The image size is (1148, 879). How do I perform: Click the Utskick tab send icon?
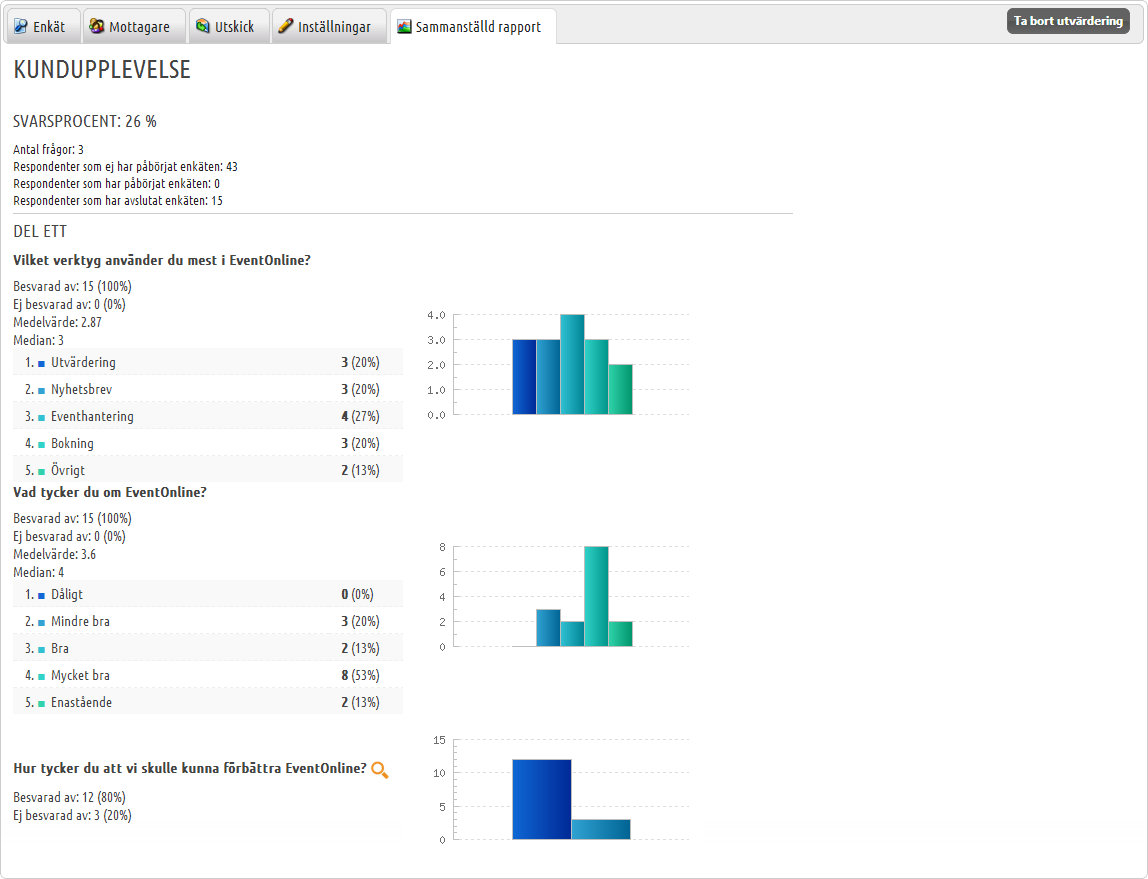(x=203, y=26)
